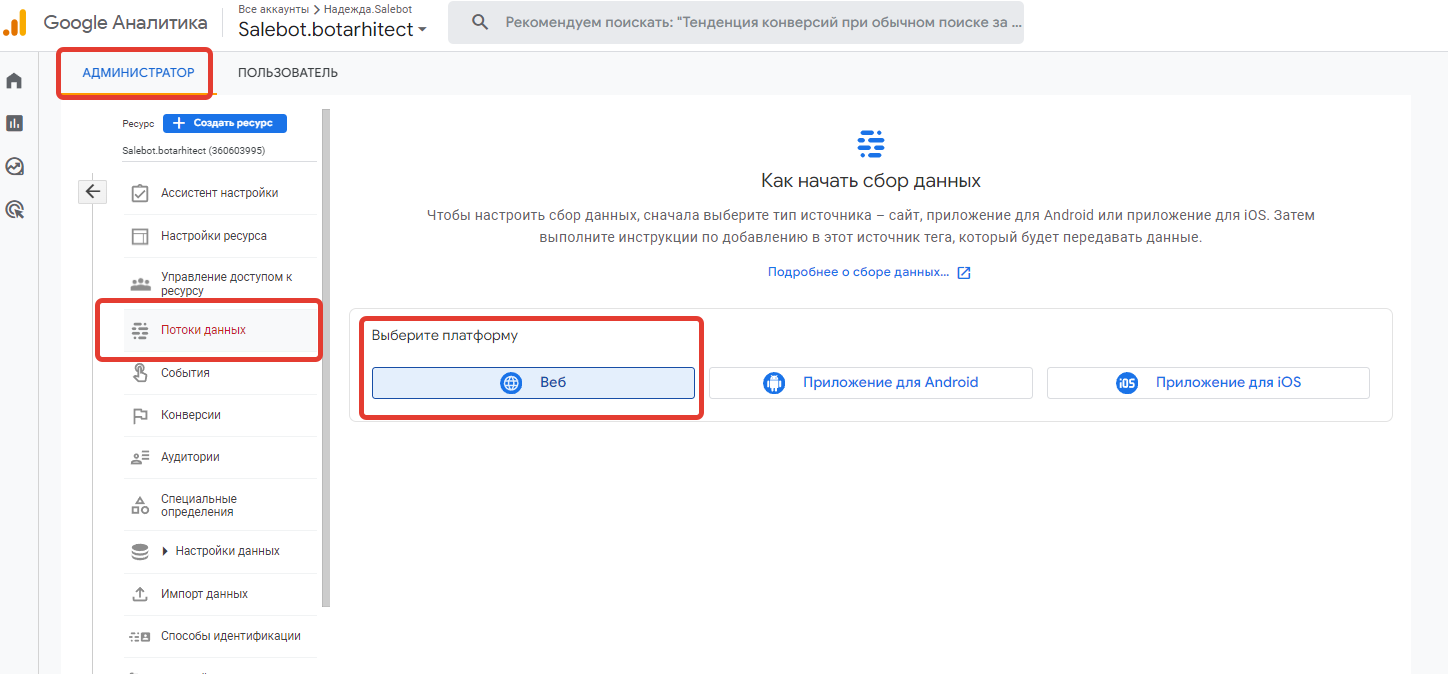Choose Приложение для Android platform
1448x674 pixels.
870,383
